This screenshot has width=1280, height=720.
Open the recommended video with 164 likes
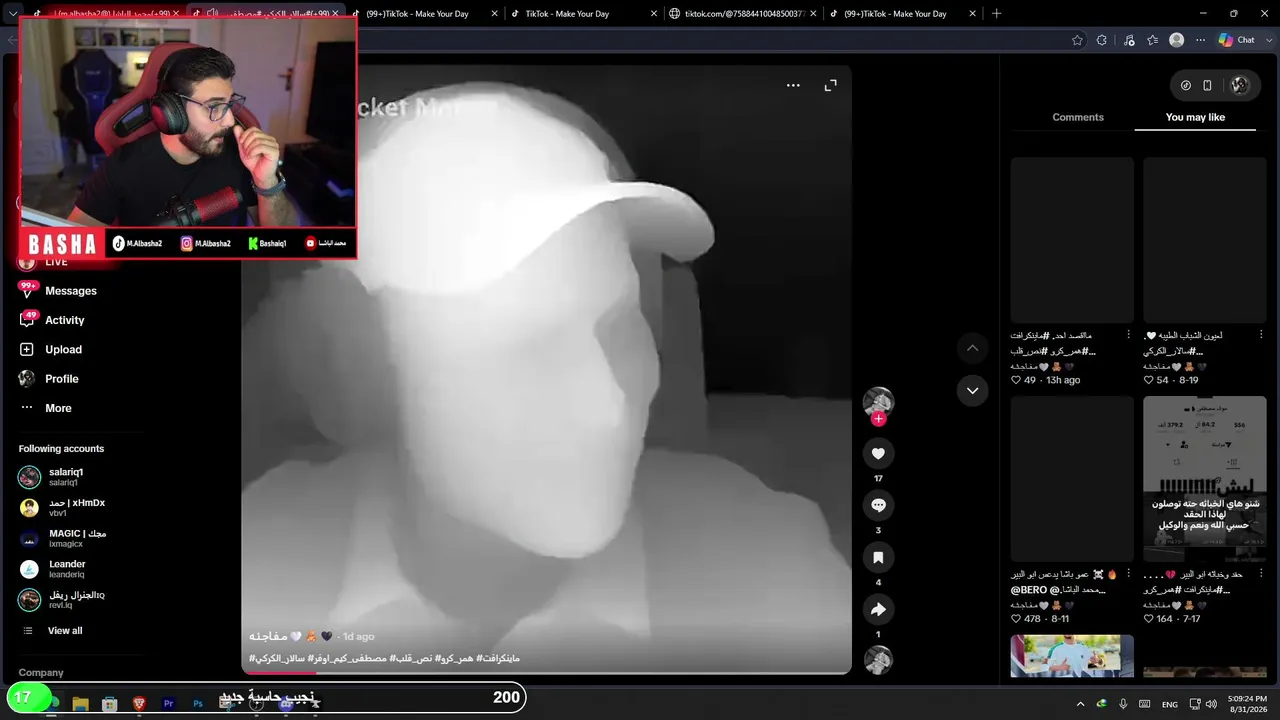pyautogui.click(x=1205, y=478)
